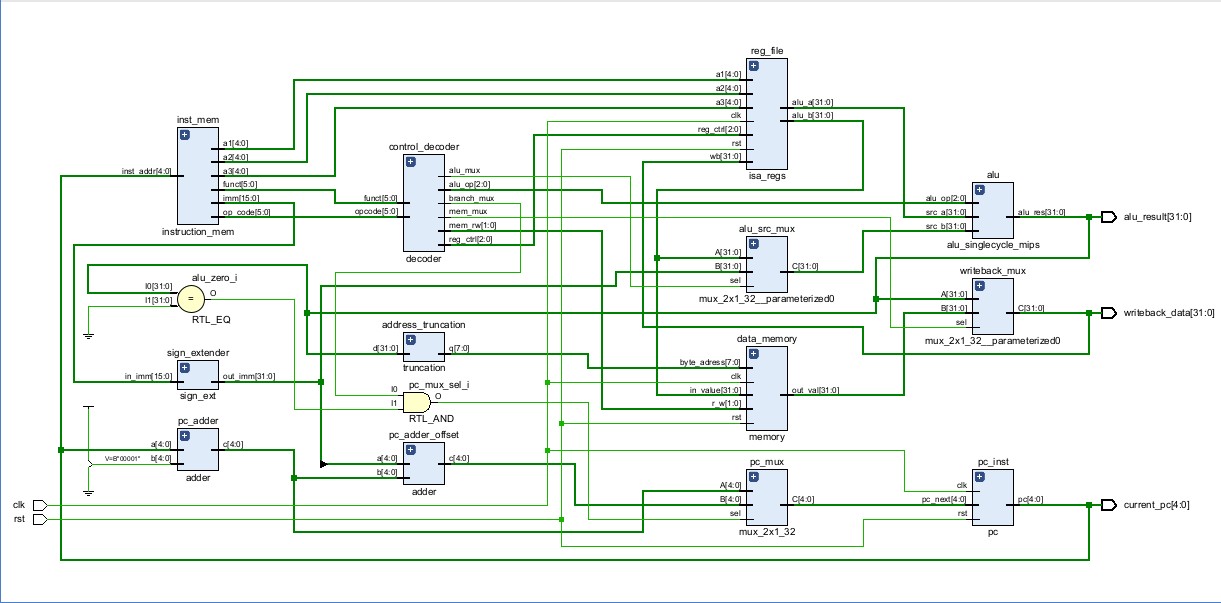Image resolution: width=1221 pixels, height=603 pixels.
Task: Click the alu_zero_i label
Action: click(214, 277)
